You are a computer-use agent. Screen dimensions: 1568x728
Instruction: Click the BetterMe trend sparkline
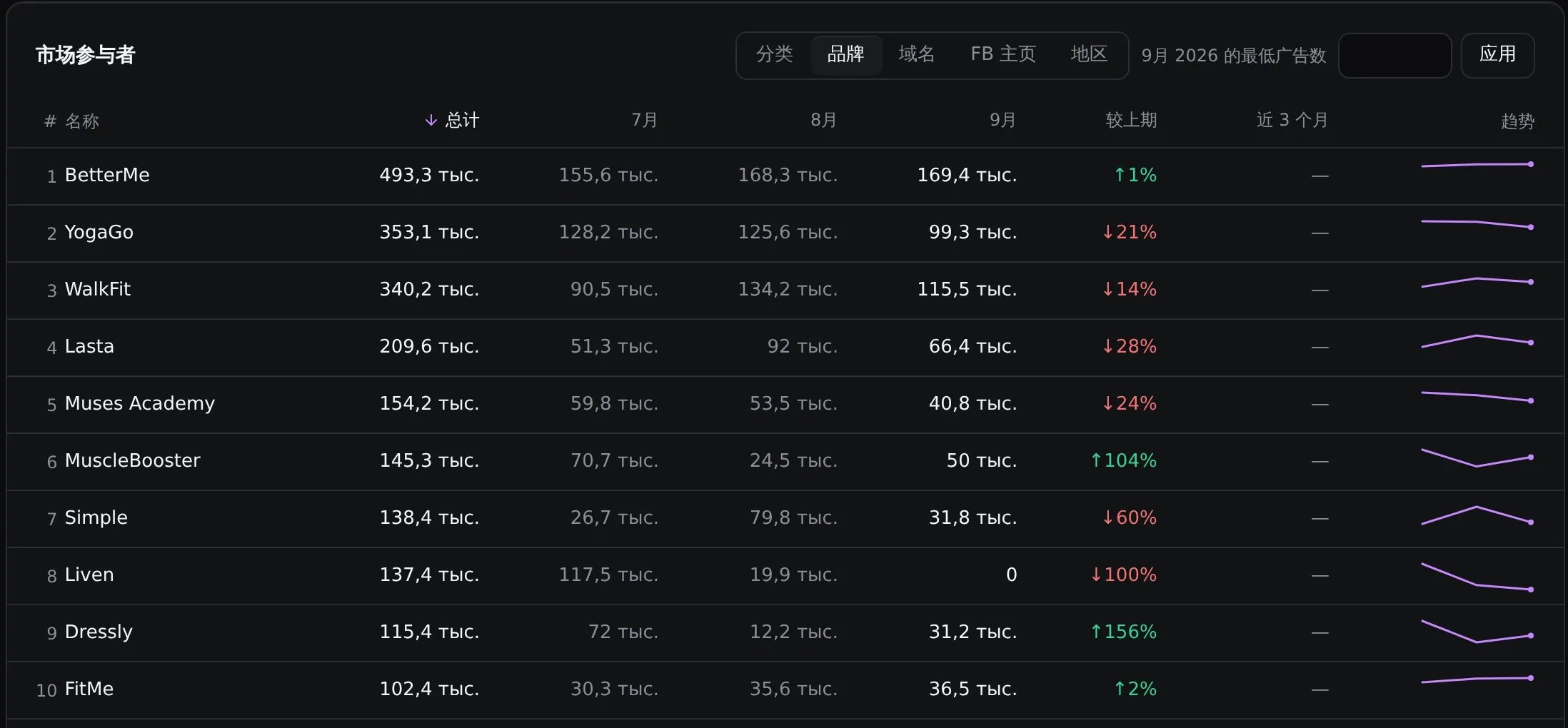tap(1477, 165)
